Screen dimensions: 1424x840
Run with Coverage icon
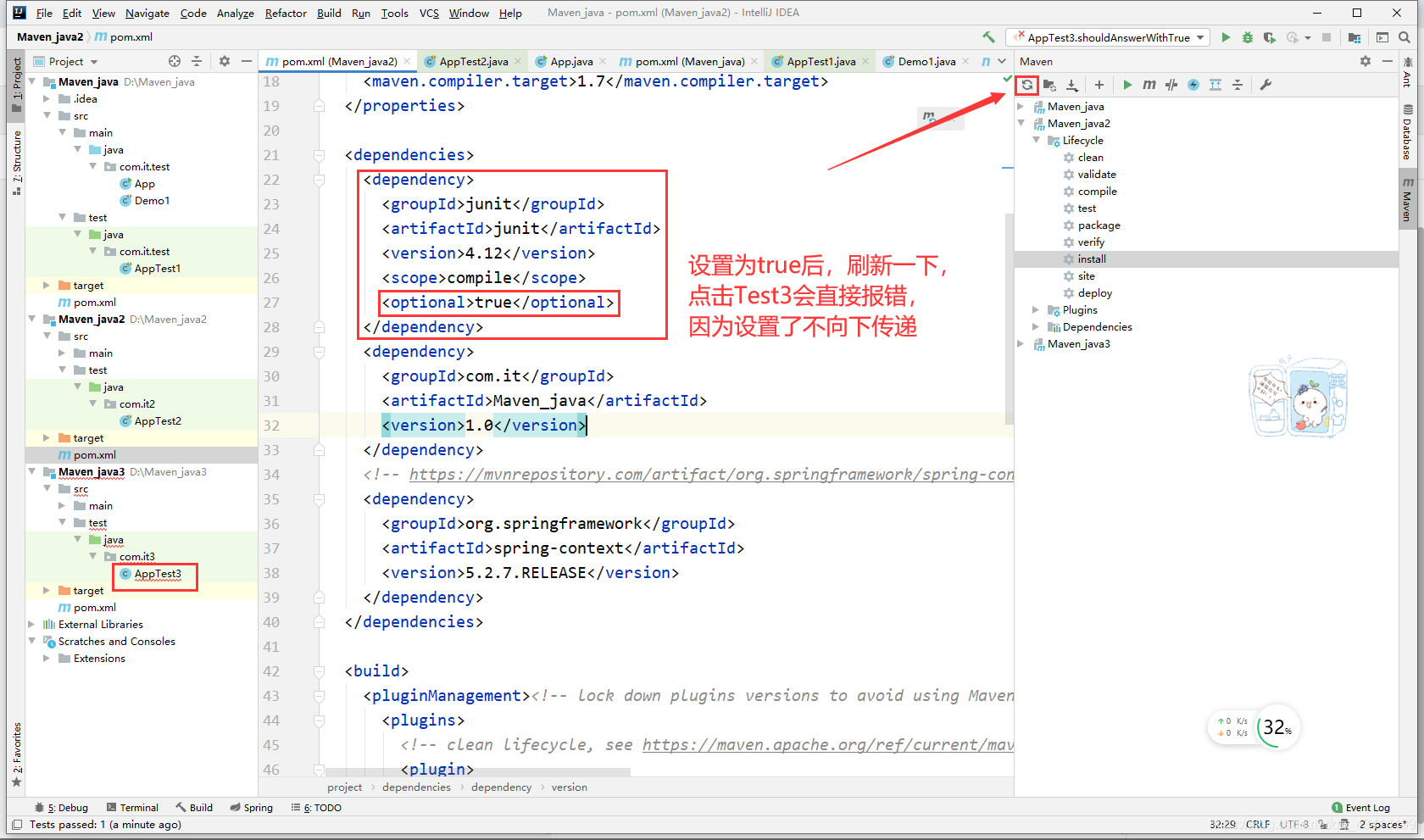tap(1269, 37)
